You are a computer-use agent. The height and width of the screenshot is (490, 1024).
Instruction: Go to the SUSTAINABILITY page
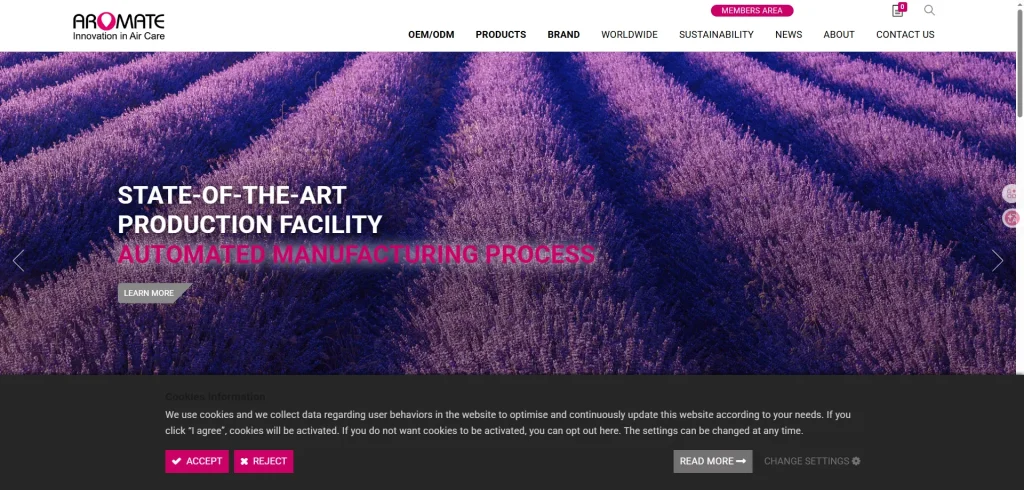[716, 35]
